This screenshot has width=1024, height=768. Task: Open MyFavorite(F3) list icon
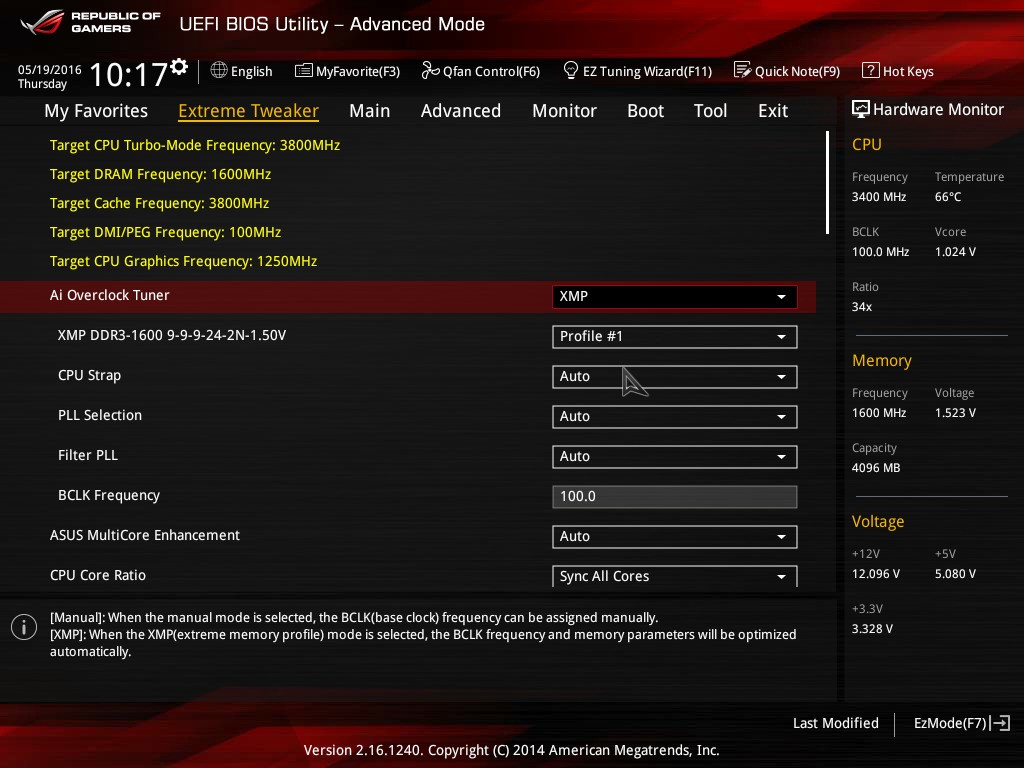(x=304, y=71)
